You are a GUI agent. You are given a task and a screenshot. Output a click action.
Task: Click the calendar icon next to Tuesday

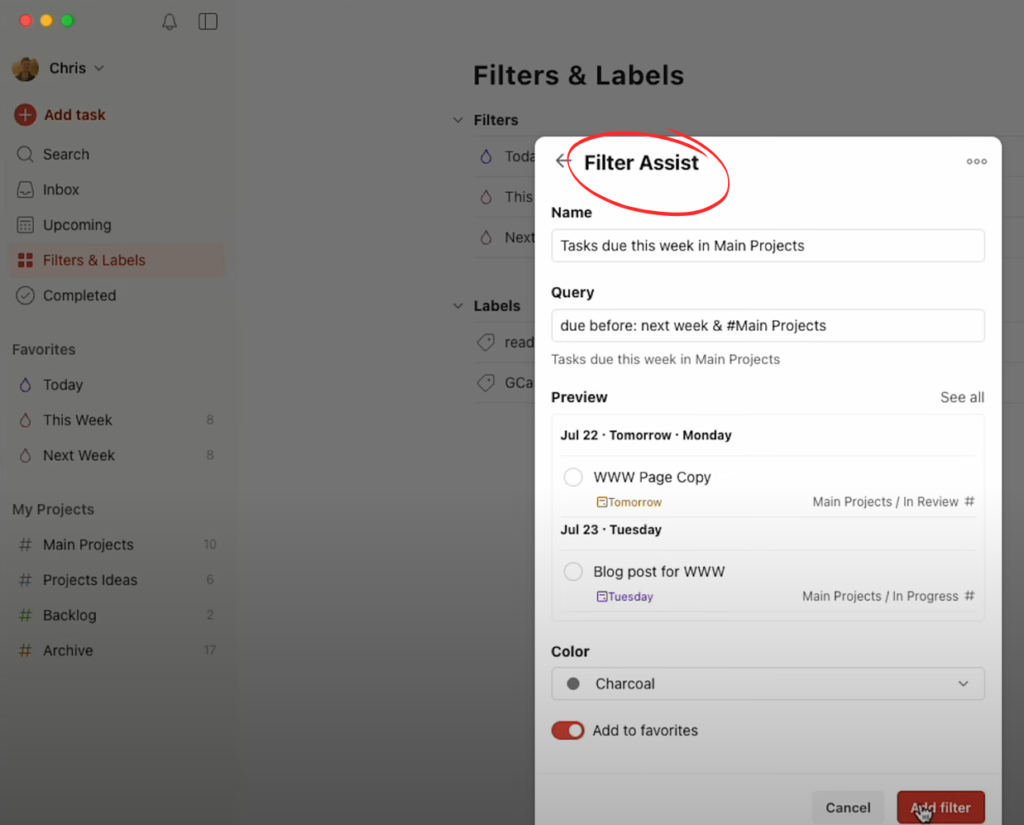click(601, 596)
